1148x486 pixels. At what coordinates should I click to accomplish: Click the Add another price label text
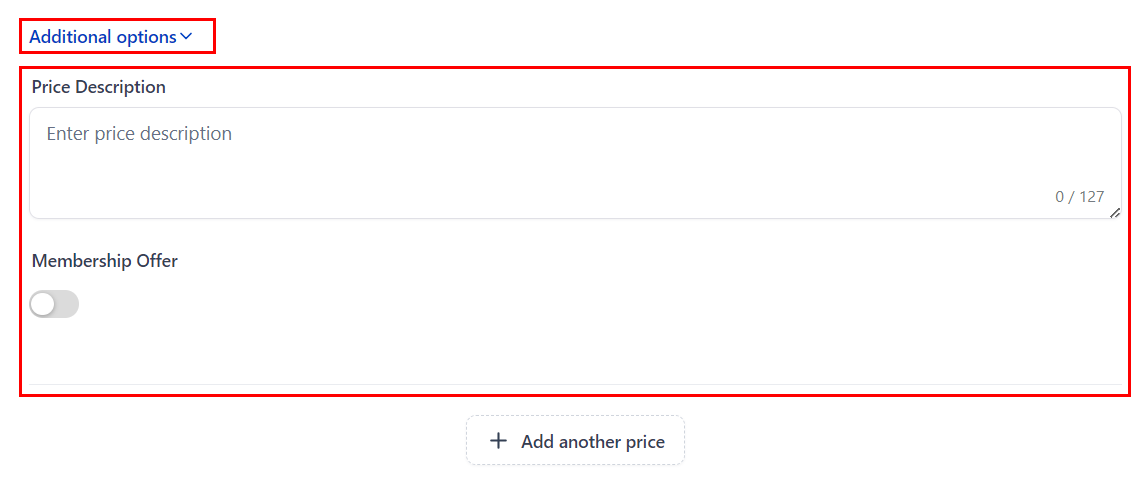pos(592,441)
